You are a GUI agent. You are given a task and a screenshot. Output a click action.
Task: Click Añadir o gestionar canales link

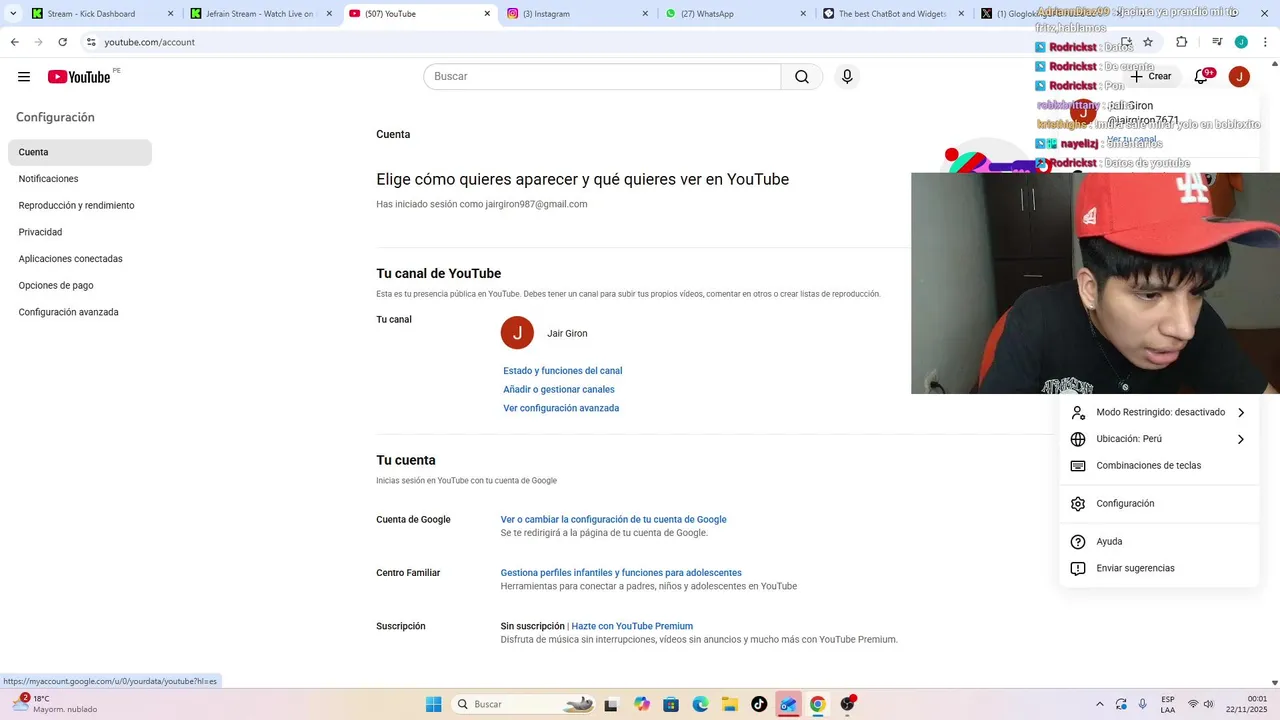559,390
